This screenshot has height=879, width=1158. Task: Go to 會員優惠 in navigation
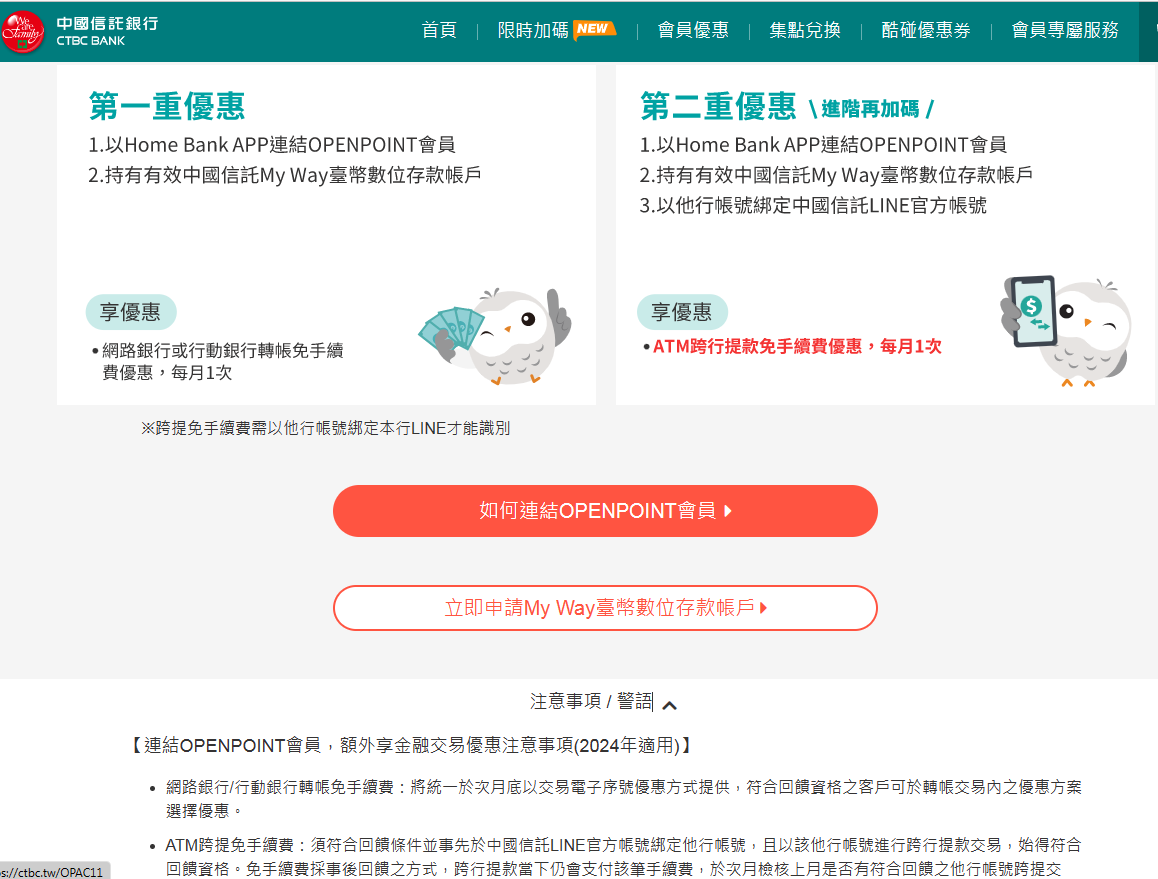(x=693, y=30)
